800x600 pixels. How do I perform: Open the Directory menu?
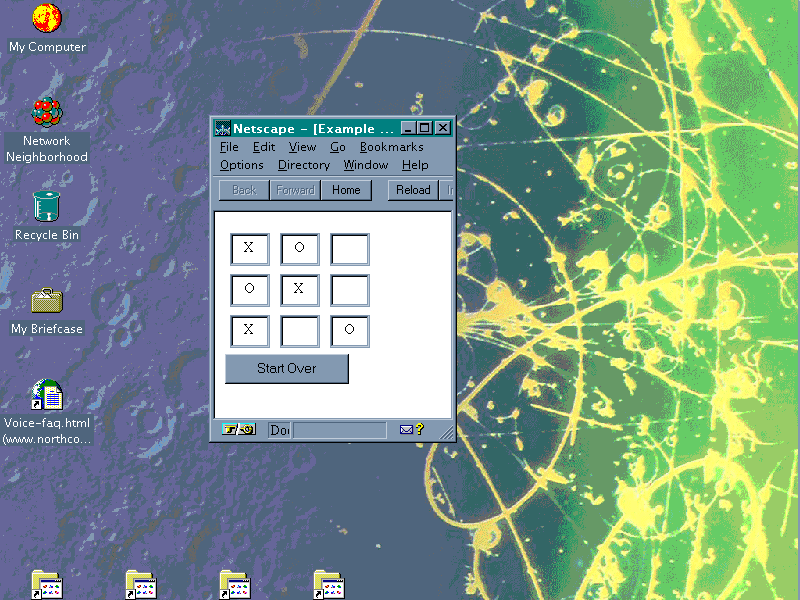point(303,165)
